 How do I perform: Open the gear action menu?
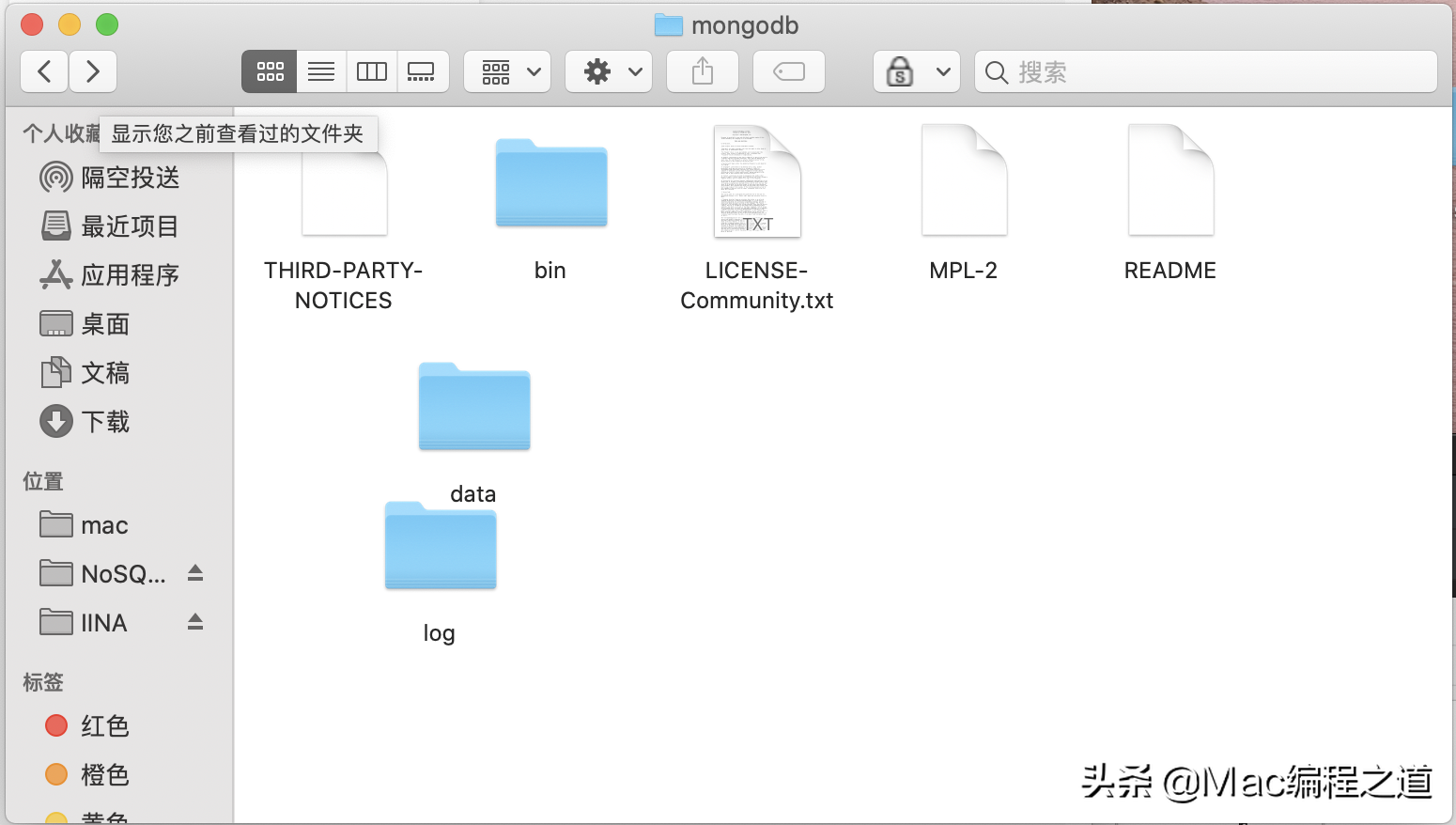point(610,71)
